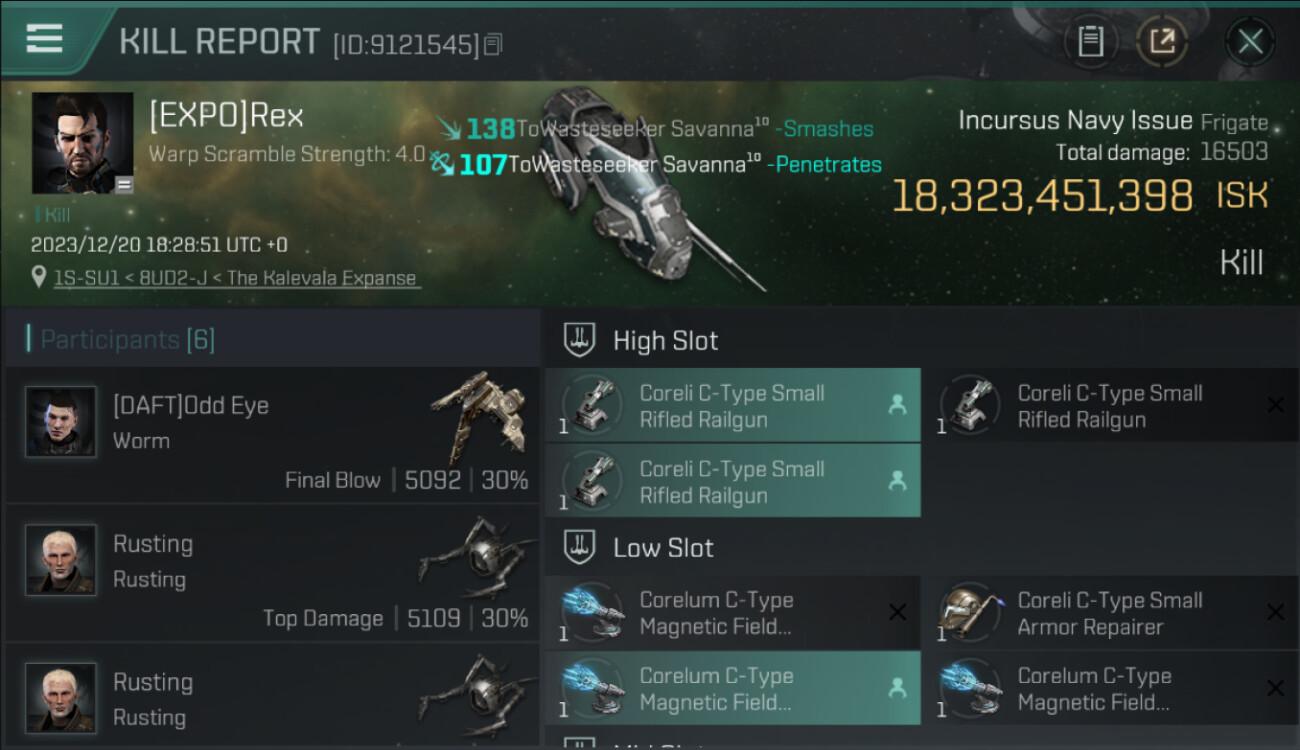This screenshot has height=750, width=1300.
Task: Select the highlighted Corelum Magnetic Field module
Action: coord(733,688)
